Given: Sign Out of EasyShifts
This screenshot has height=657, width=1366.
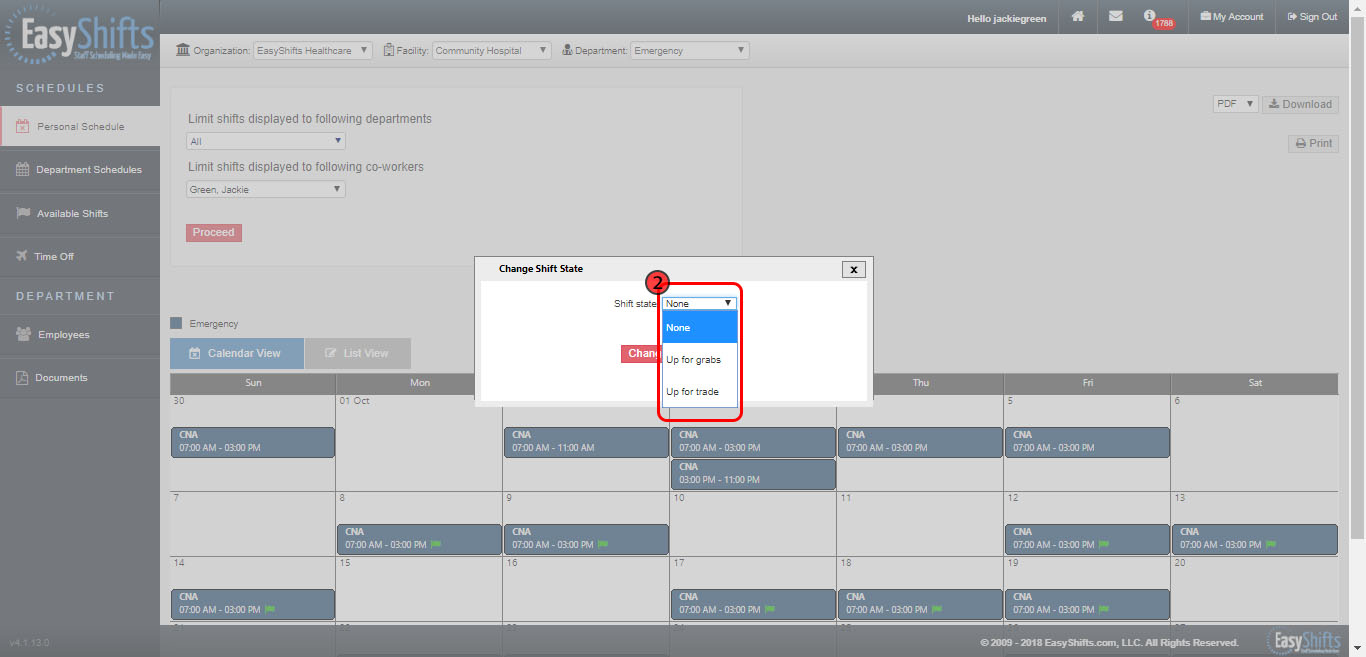Looking at the screenshot, I should point(1312,17).
